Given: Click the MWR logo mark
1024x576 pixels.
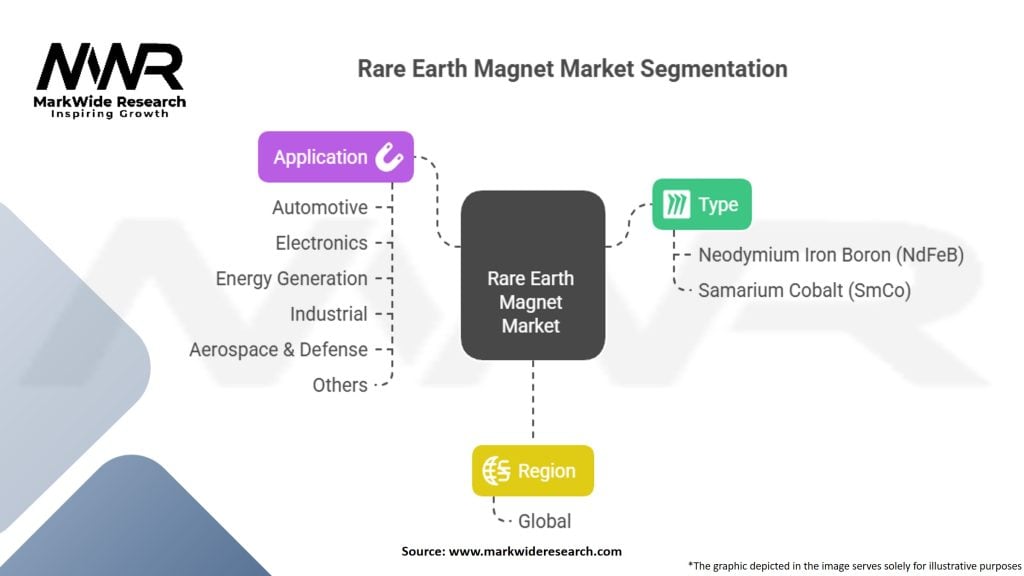Looking at the screenshot, I should (x=110, y=67).
